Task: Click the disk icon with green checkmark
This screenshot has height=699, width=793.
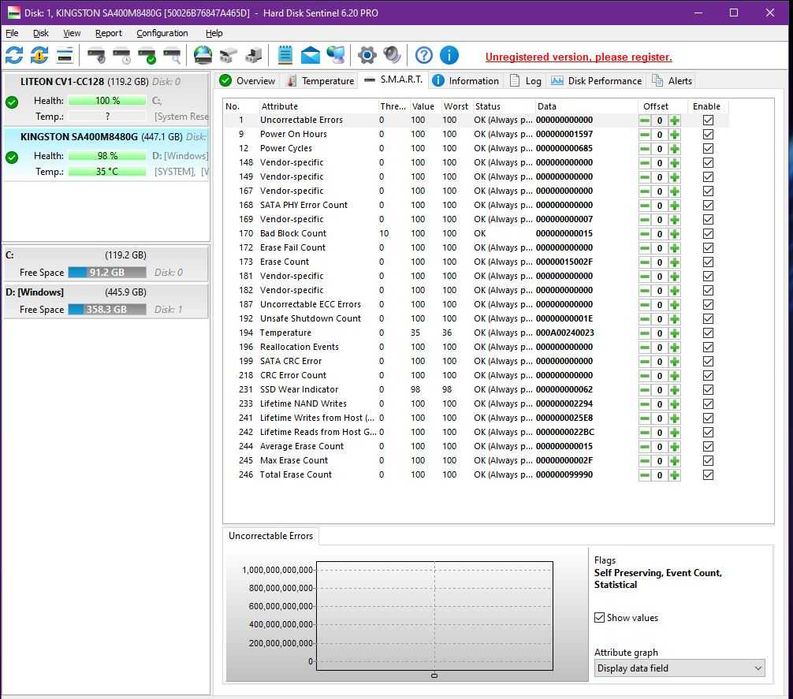Action: [147, 55]
